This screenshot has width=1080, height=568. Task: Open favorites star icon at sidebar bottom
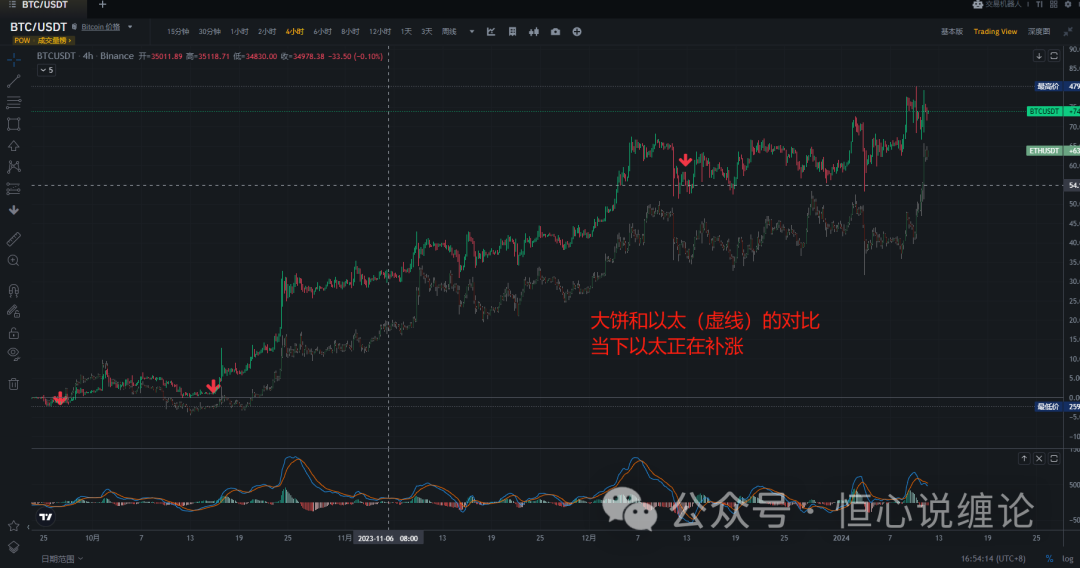13,526
